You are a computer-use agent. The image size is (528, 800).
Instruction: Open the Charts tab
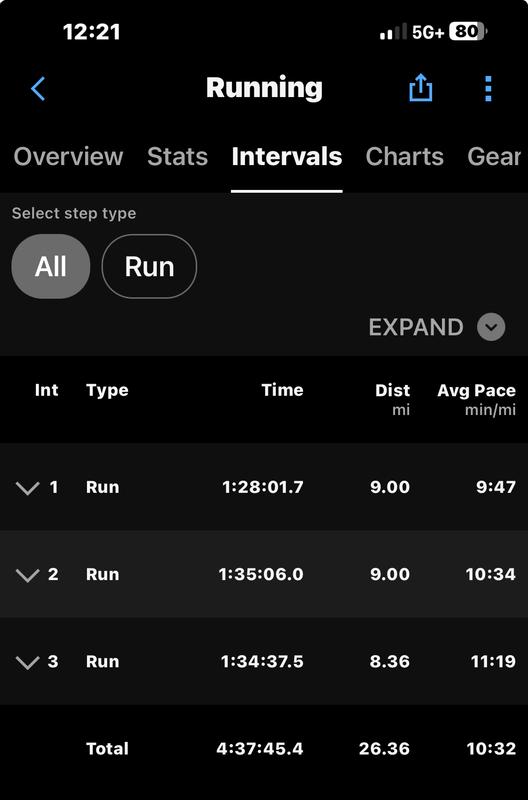[x=405, y=156]
